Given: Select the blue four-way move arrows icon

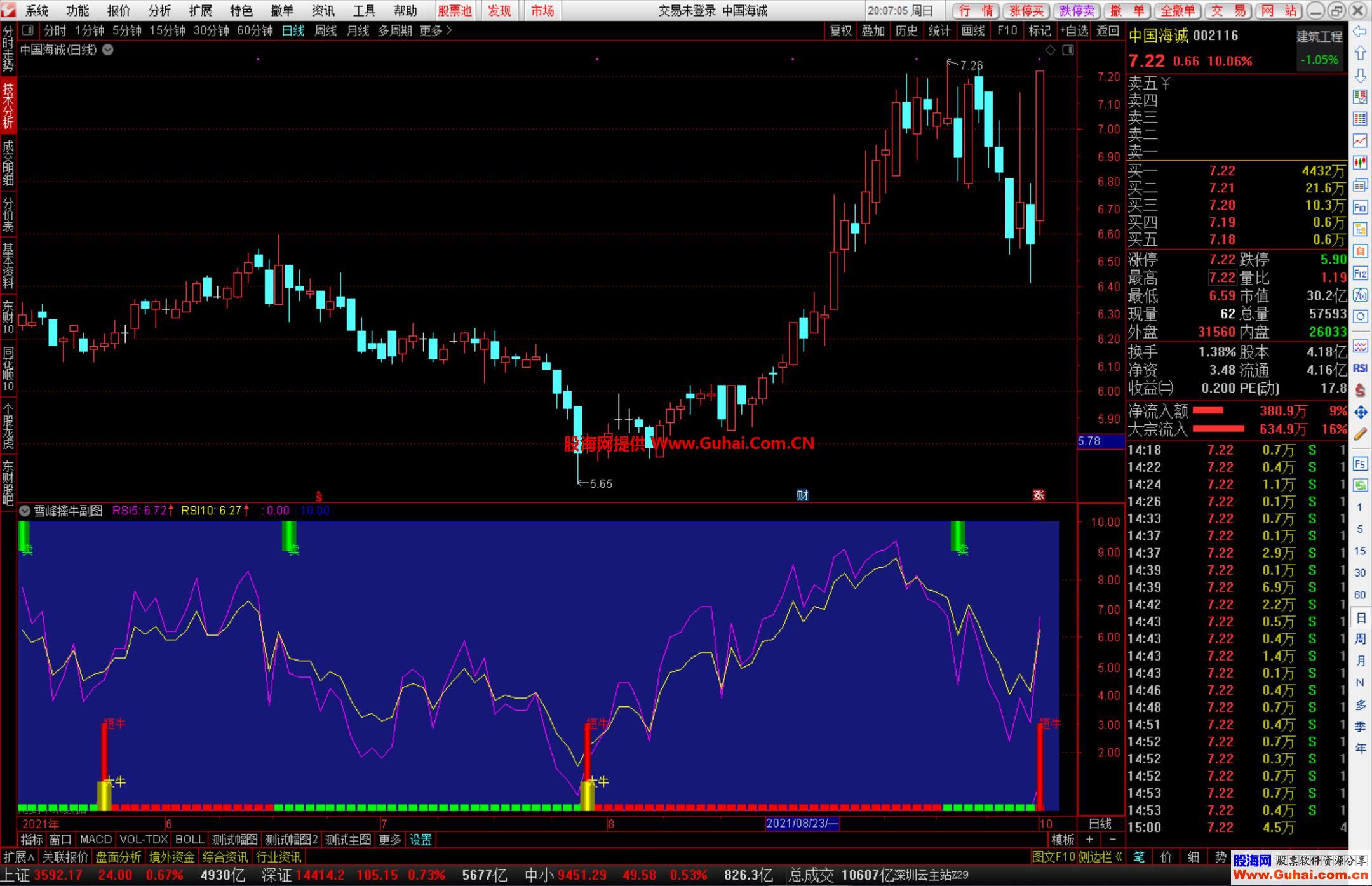Looking at the screenshot, I should [1360, 412].
